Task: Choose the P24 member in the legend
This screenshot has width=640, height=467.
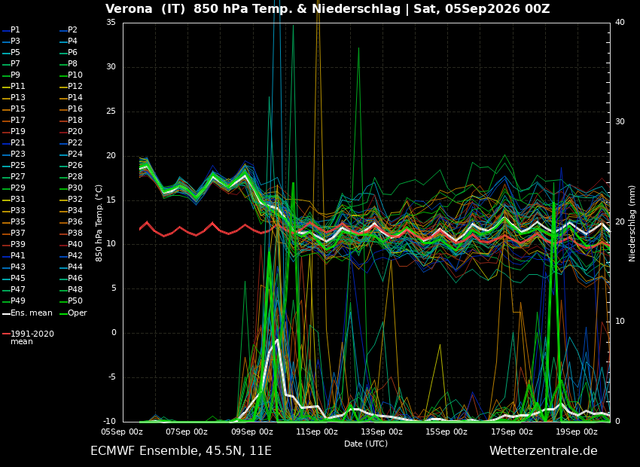Action: pos(71,154)
